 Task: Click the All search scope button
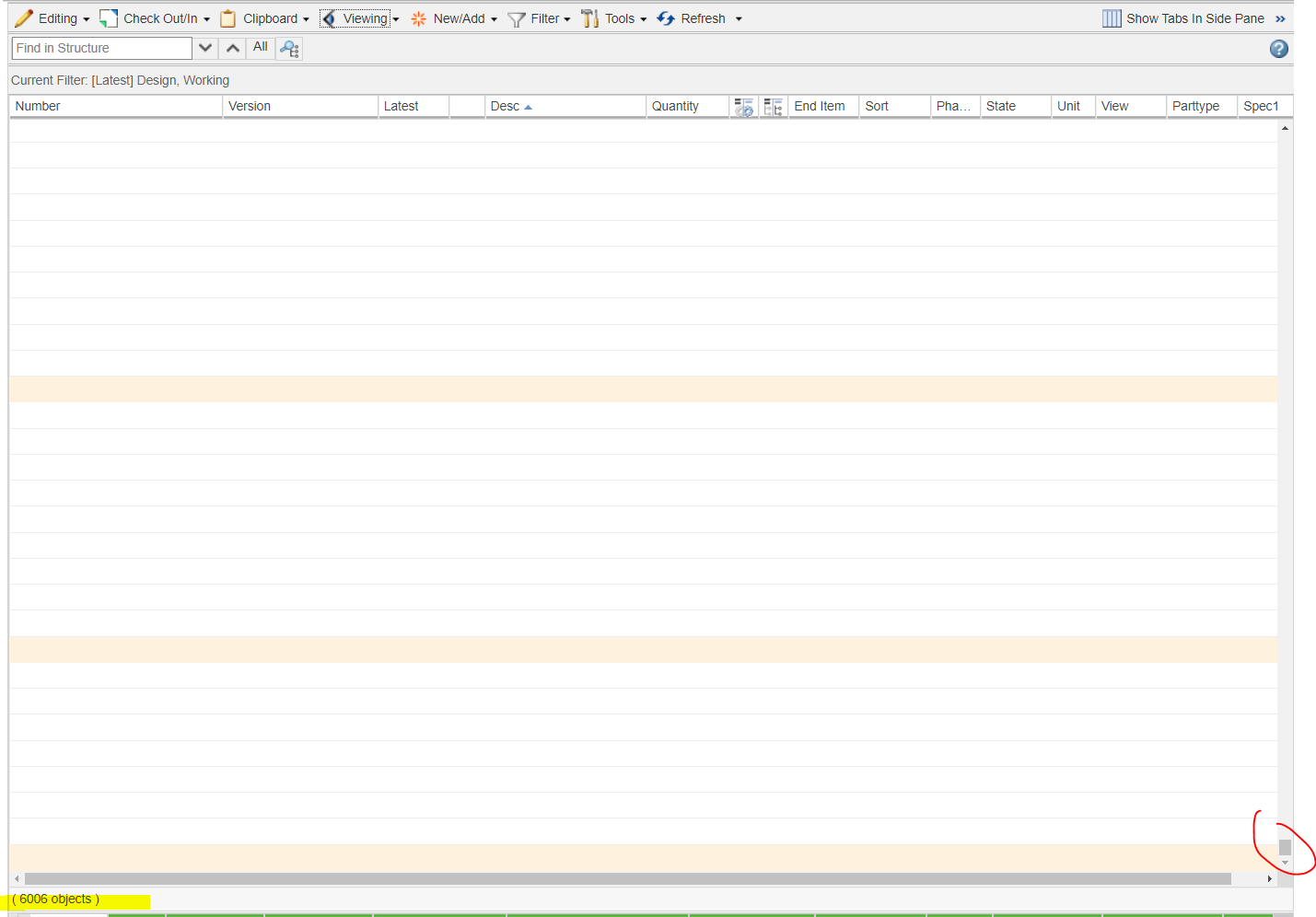click(x=260, y=47)
